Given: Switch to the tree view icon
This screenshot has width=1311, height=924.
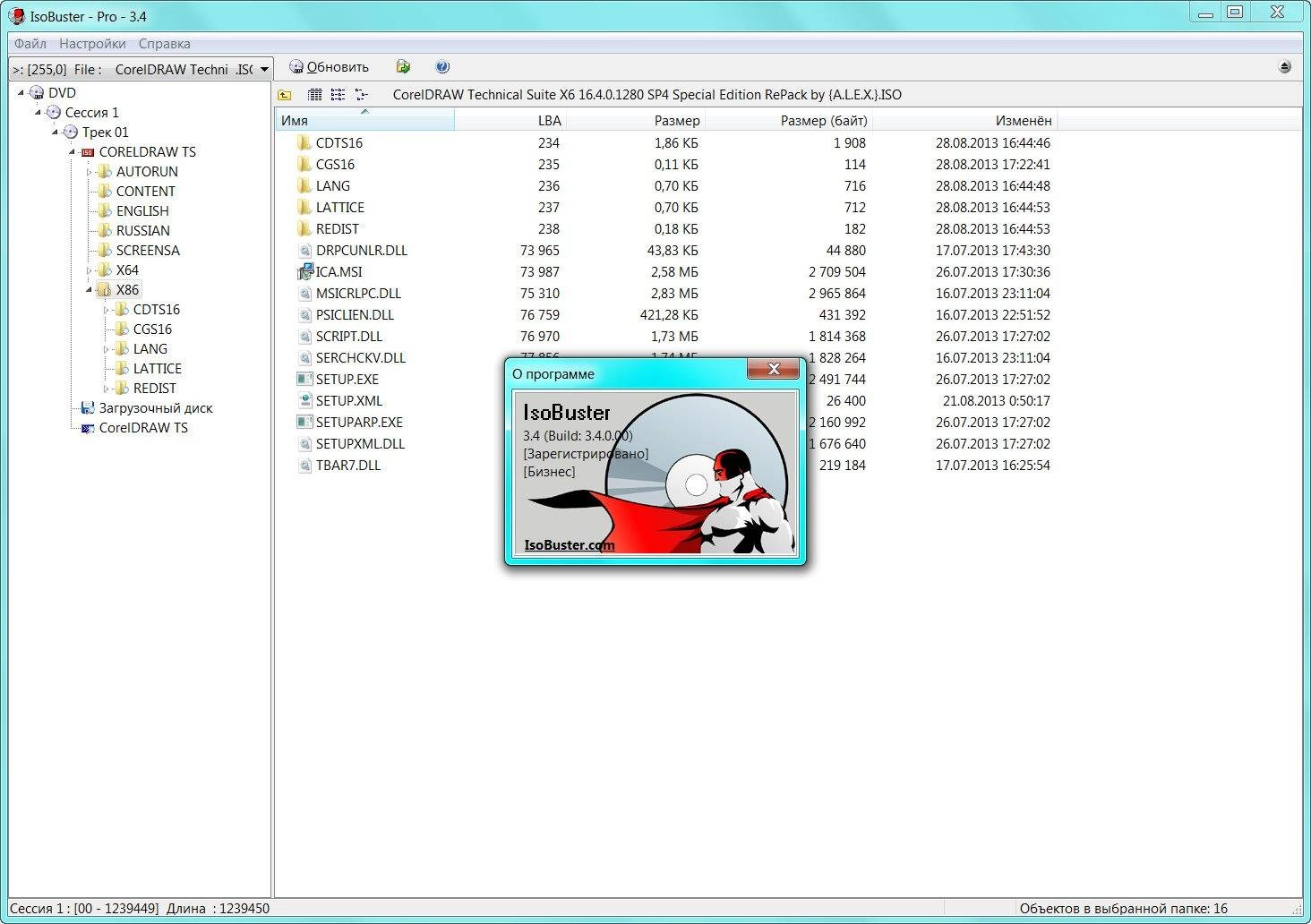Looking at the screenshot, I should (361, 95).
